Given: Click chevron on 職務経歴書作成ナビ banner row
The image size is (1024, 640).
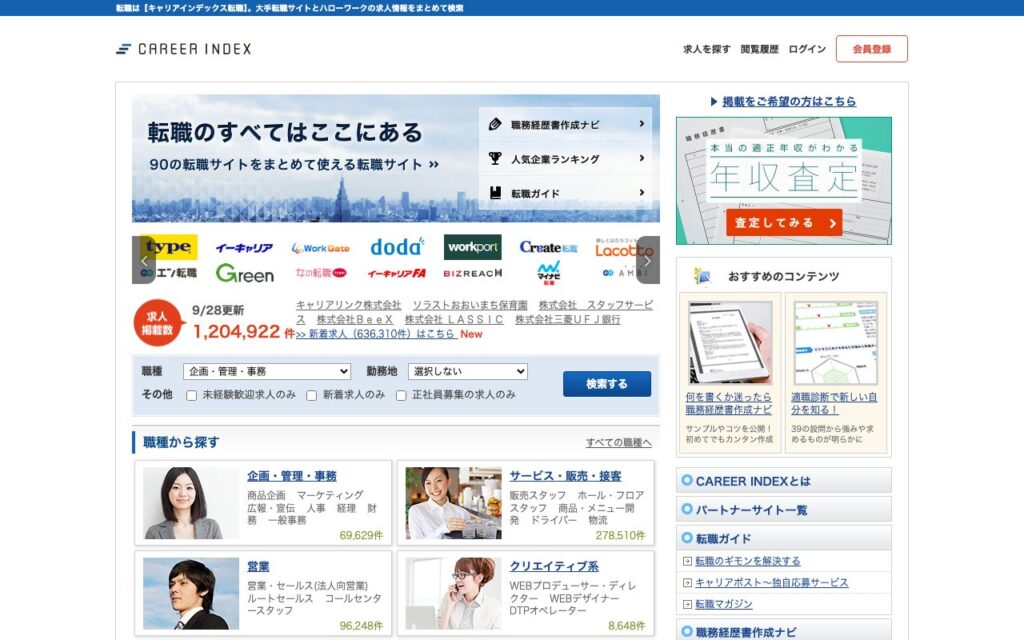Looking at the screenshot, I should [641, 123].
